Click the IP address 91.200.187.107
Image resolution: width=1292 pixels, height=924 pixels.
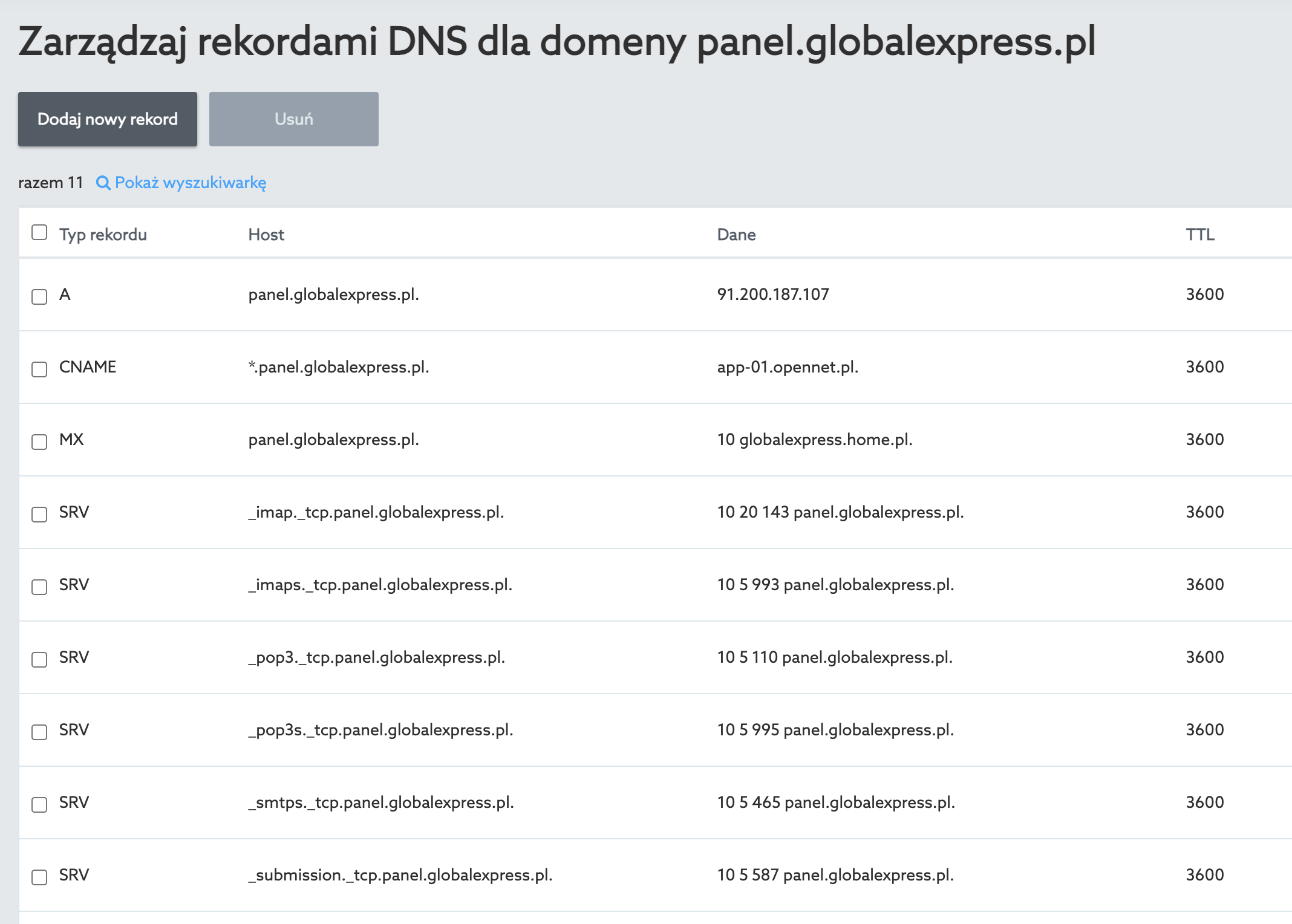tap(773, 294)
